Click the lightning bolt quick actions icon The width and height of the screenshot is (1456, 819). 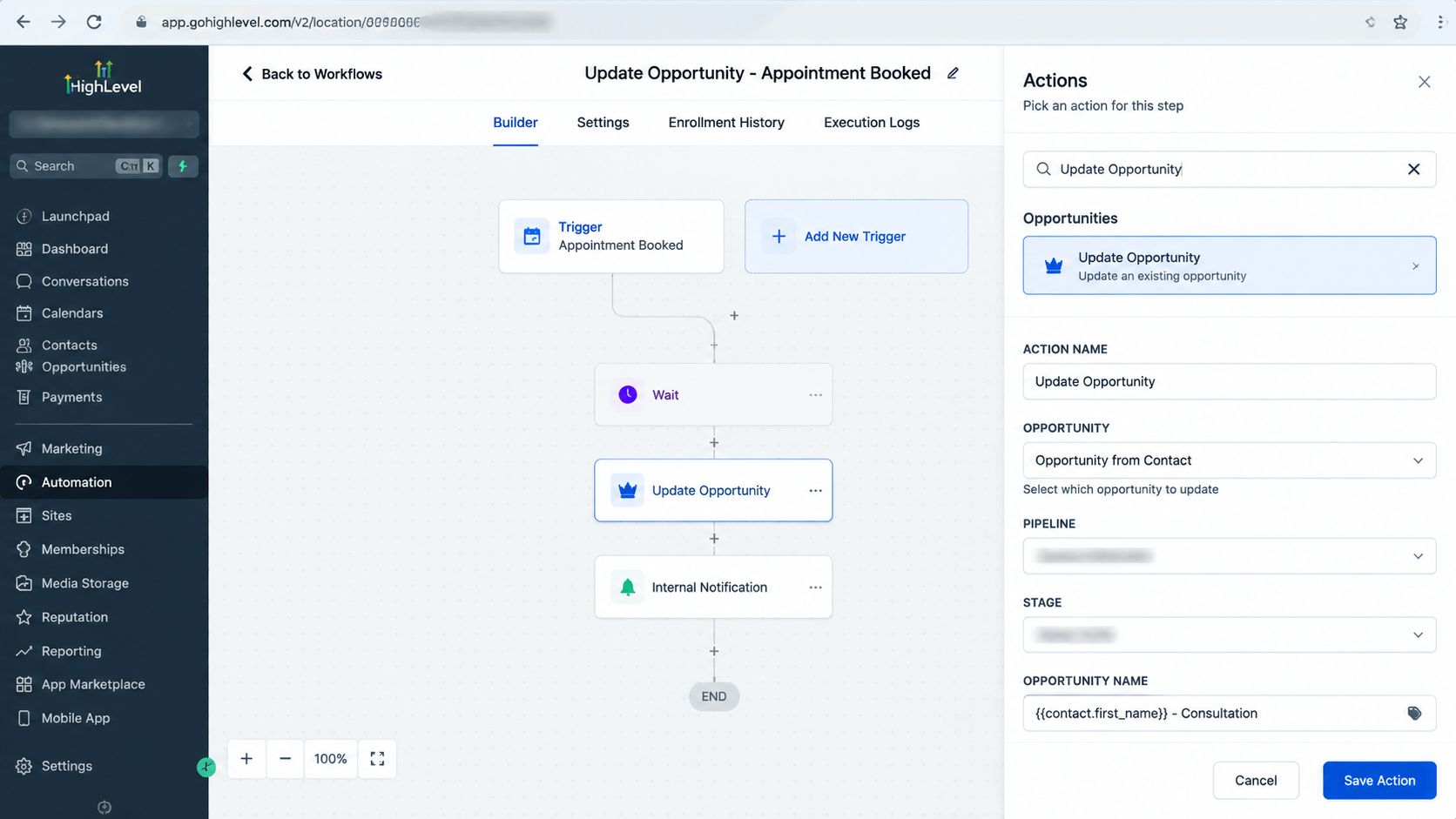183,165
